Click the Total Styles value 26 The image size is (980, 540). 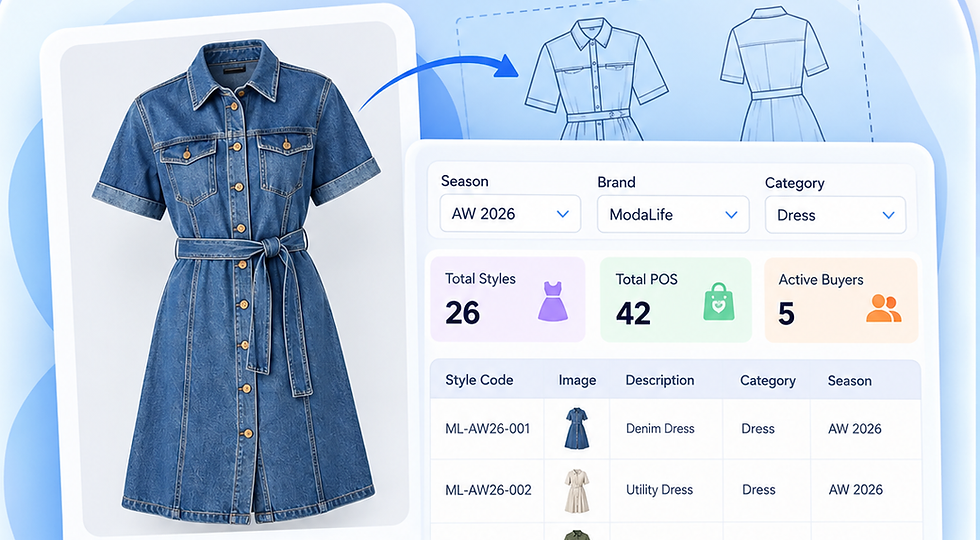pyautogui.click(x=462, y=312)
